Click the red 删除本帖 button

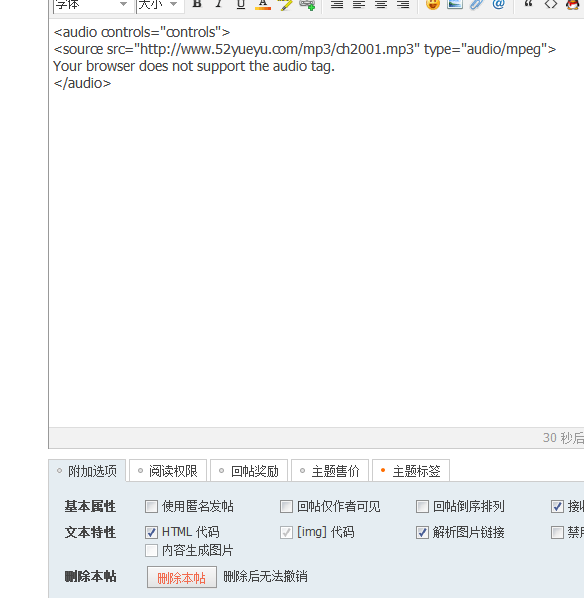182,577
